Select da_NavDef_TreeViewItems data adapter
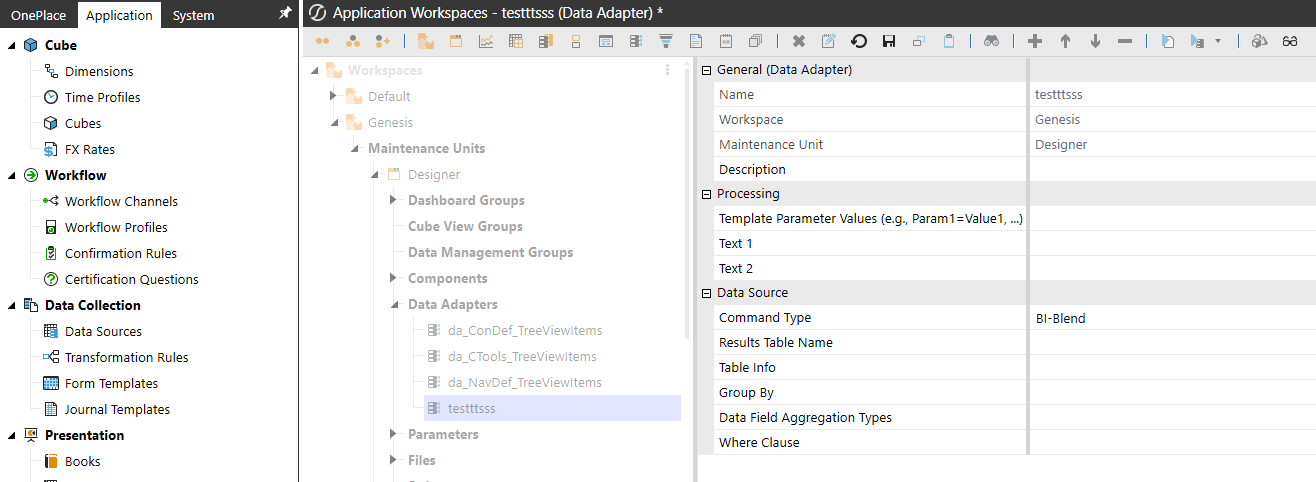 [x=524, y=382]
